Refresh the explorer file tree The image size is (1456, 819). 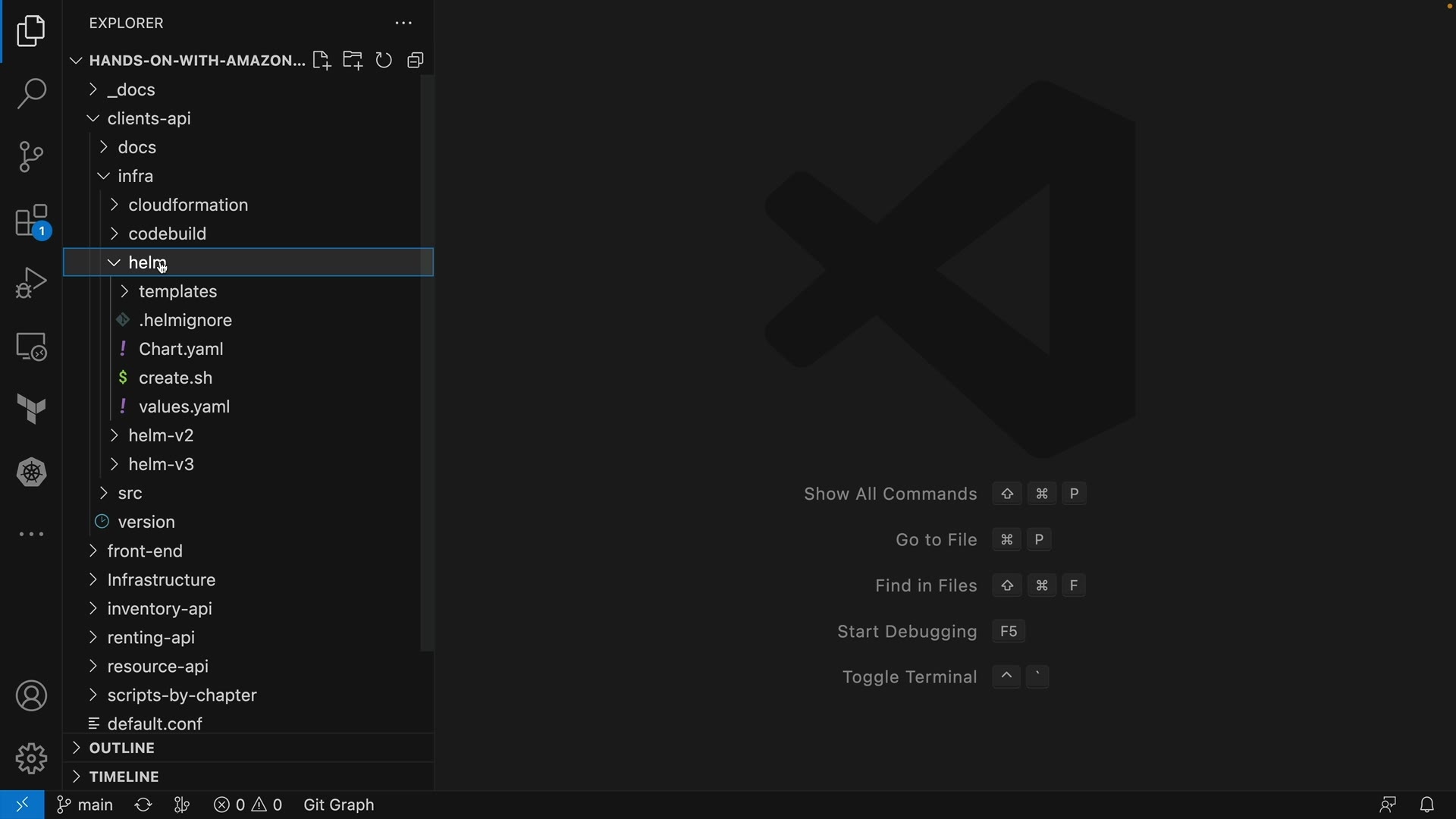[384, 61]
